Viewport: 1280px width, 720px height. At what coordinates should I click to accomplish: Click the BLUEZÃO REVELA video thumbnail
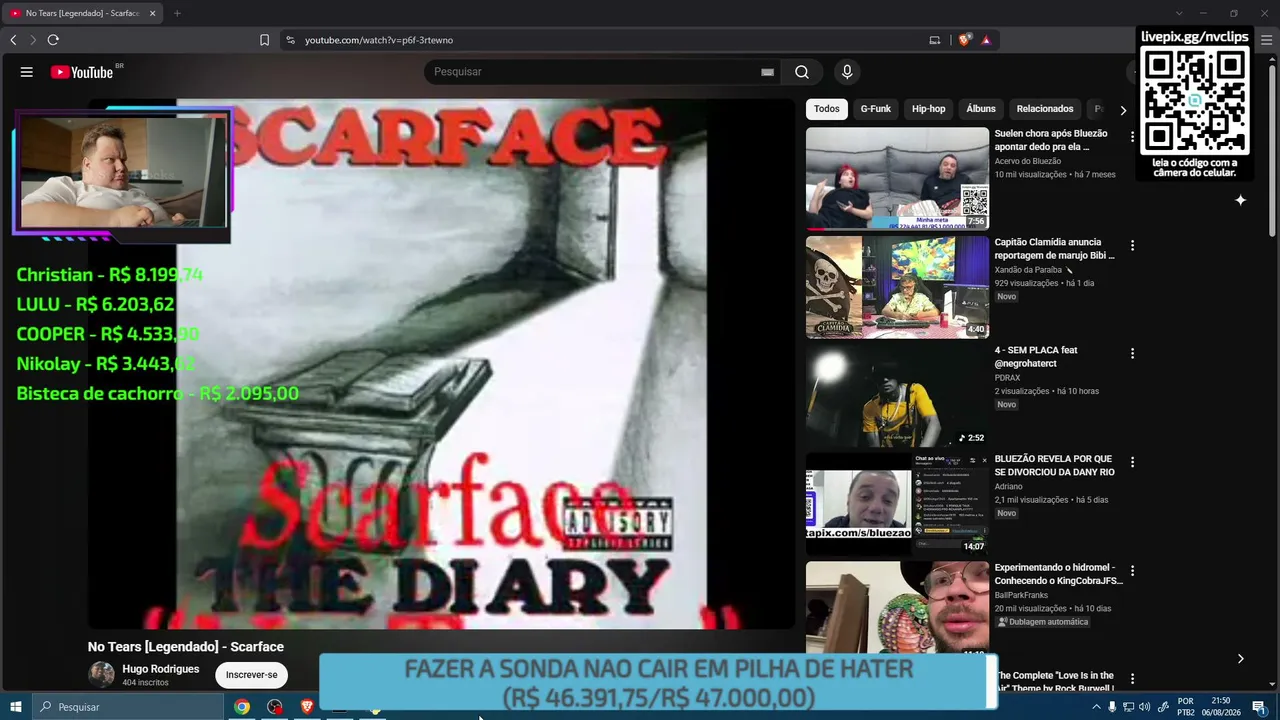(x=897, y=504)
